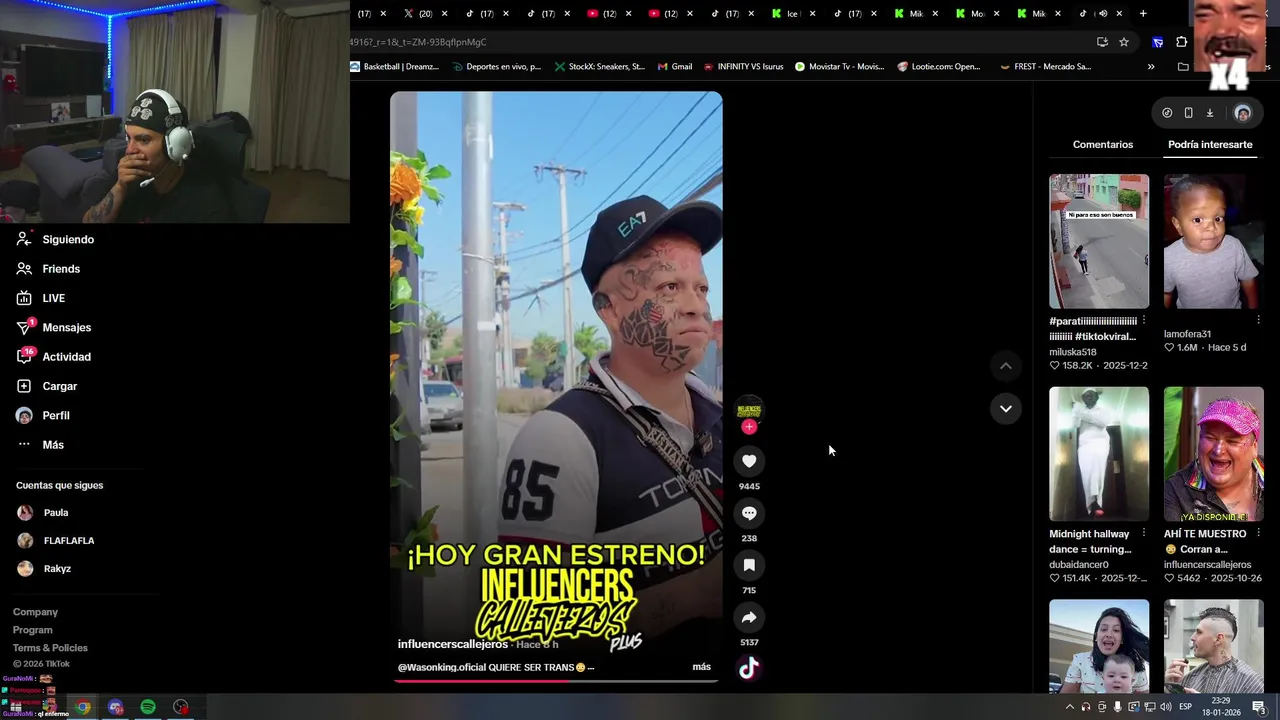Open influencerscallejeros username on the video caption
The height and width of the screenshot is (720, 1280).
[452, 644]
